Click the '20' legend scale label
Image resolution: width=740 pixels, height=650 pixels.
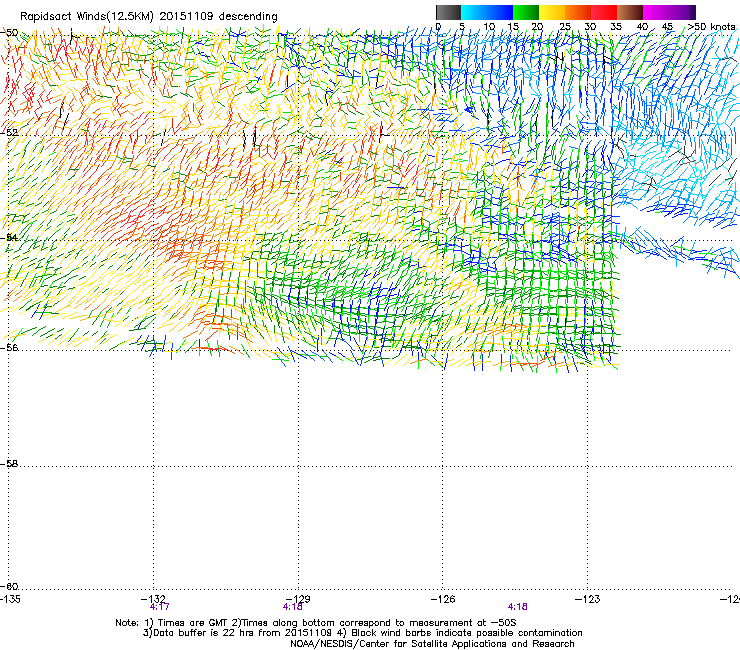538,26
